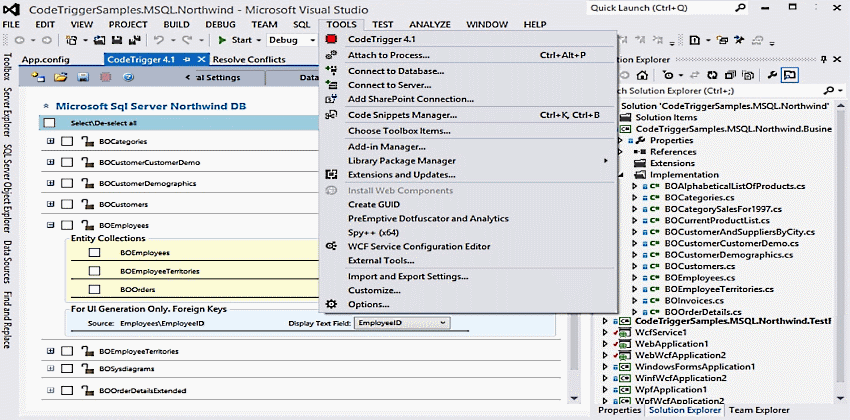Enable the BOEmployeeTerritories entity collection checkbox
850x420 pixels.
pyautogui.click(x=94, y=271)
